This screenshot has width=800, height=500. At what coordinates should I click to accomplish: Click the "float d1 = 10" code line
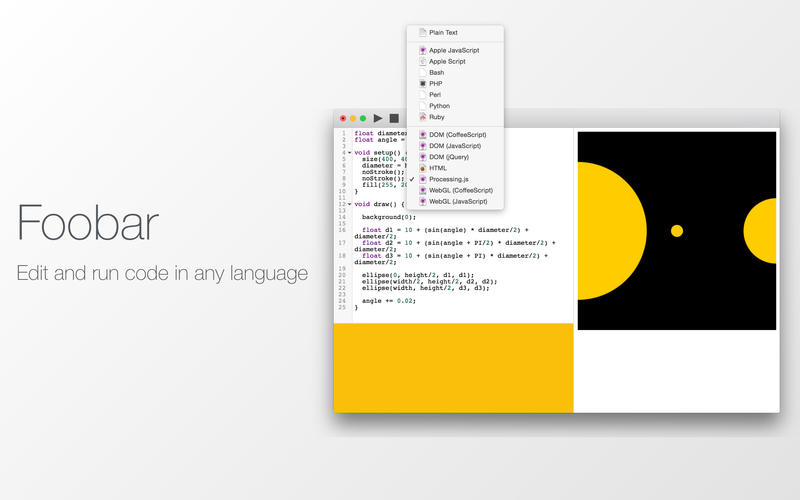click(442, 233)
